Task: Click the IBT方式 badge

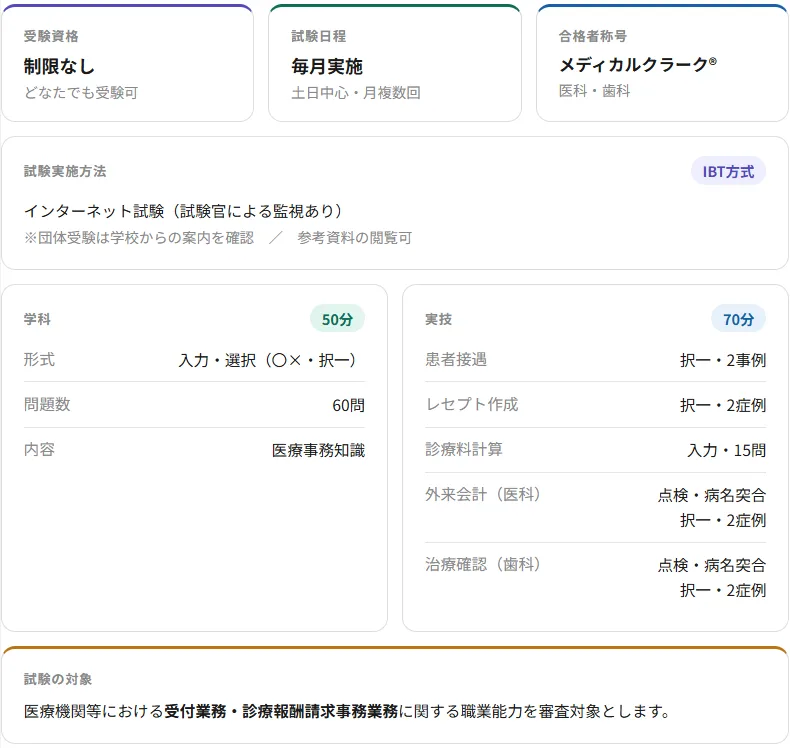Action: click(728, 172)
